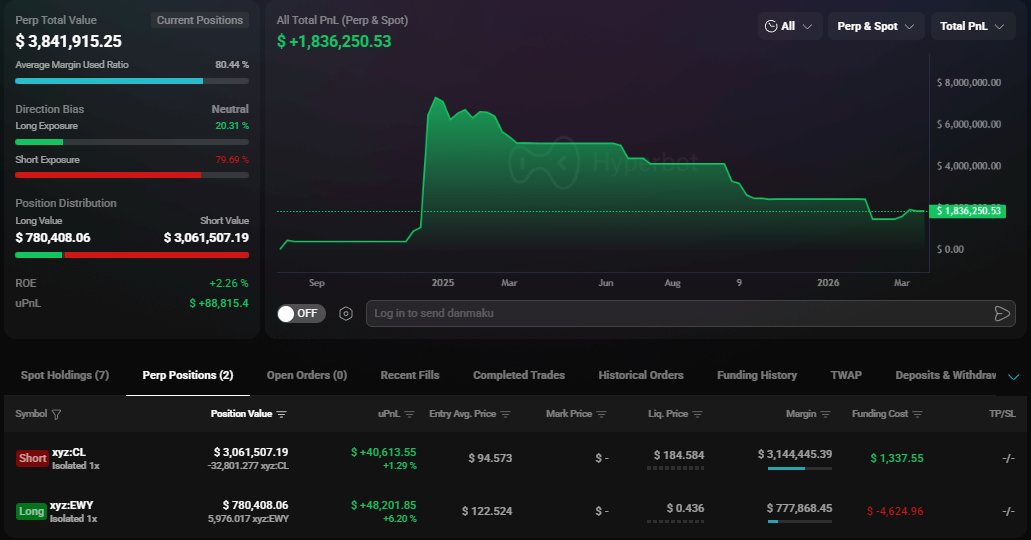Click the Symbol column filter icon
The image size is (1031, 540).
tap(56, 414)
